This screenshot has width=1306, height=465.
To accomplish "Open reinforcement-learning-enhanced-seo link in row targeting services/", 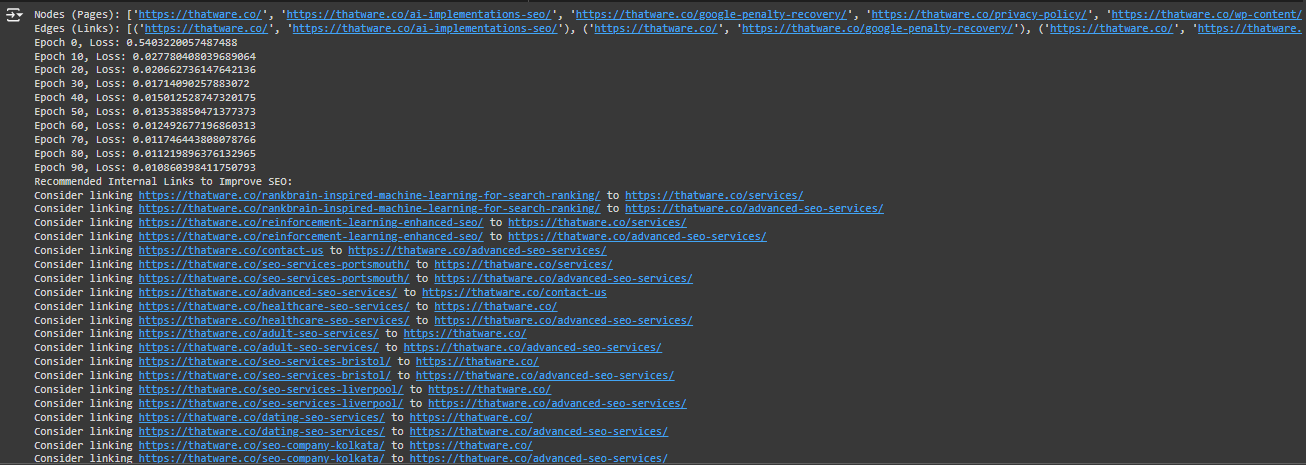I will click(311, 222).
